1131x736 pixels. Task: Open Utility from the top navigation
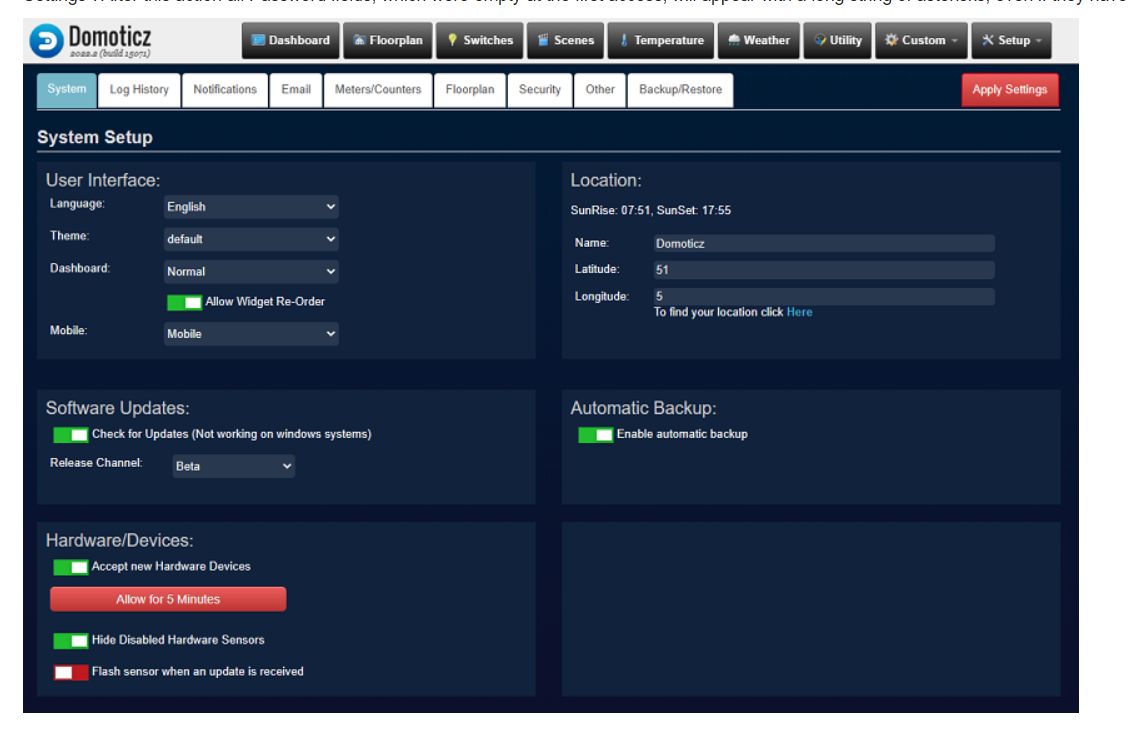(838, 41)
